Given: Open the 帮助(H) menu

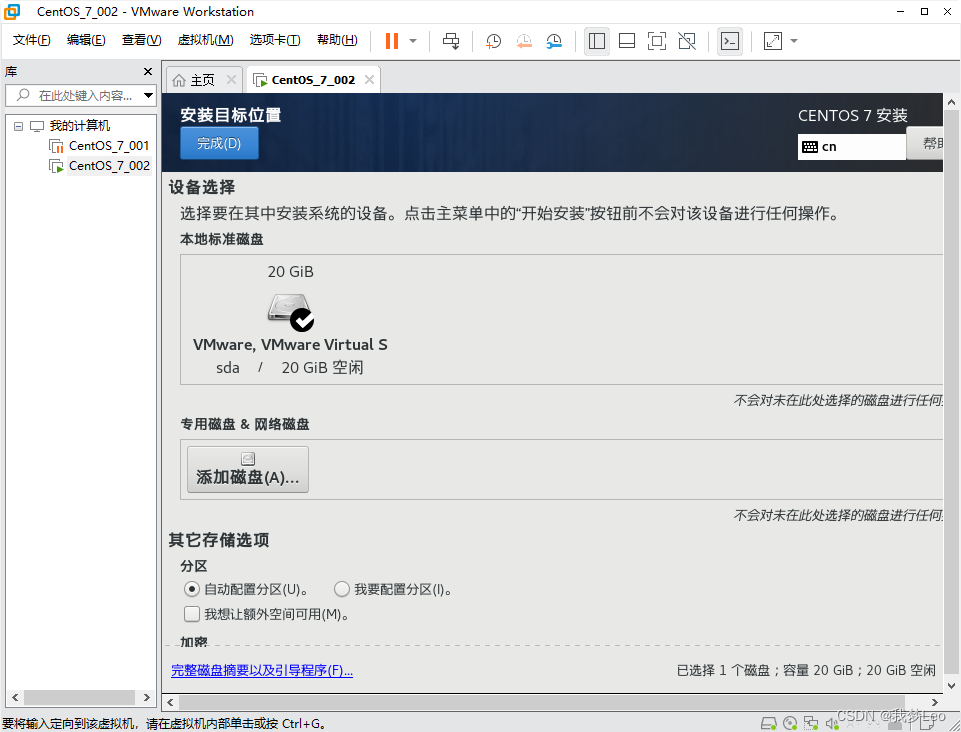Looking at the screenshot, I should (x=337, y=40).
